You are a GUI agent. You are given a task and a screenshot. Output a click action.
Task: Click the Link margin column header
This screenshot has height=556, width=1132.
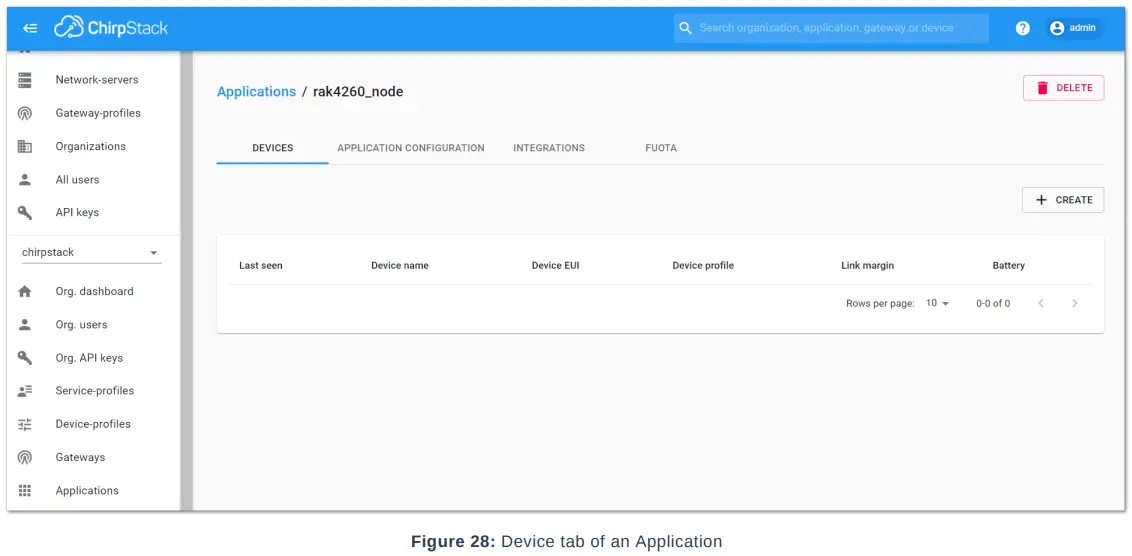point(868,266)
